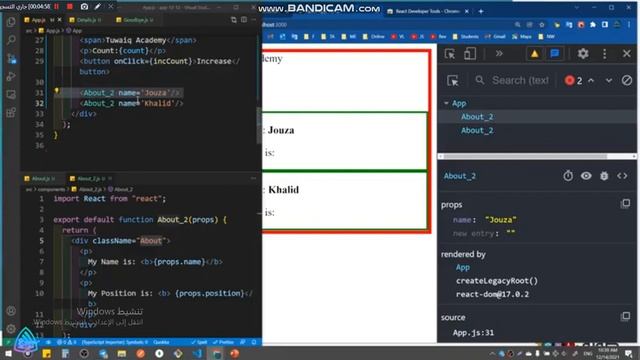Select React component picker tool
The image size is (640, 360).
coord(452,80)
